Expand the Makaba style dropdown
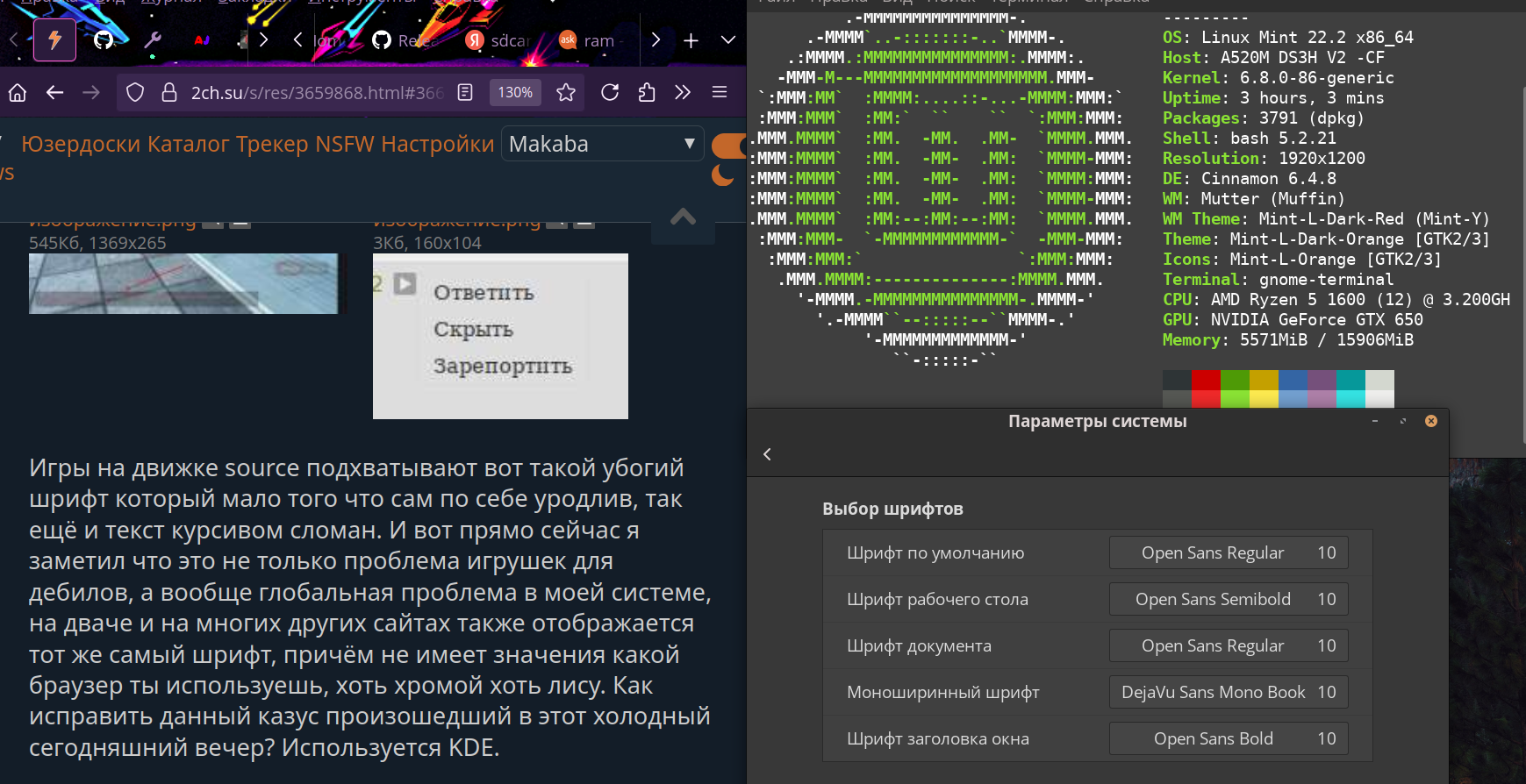1526x784 pixels. [603, 144]
